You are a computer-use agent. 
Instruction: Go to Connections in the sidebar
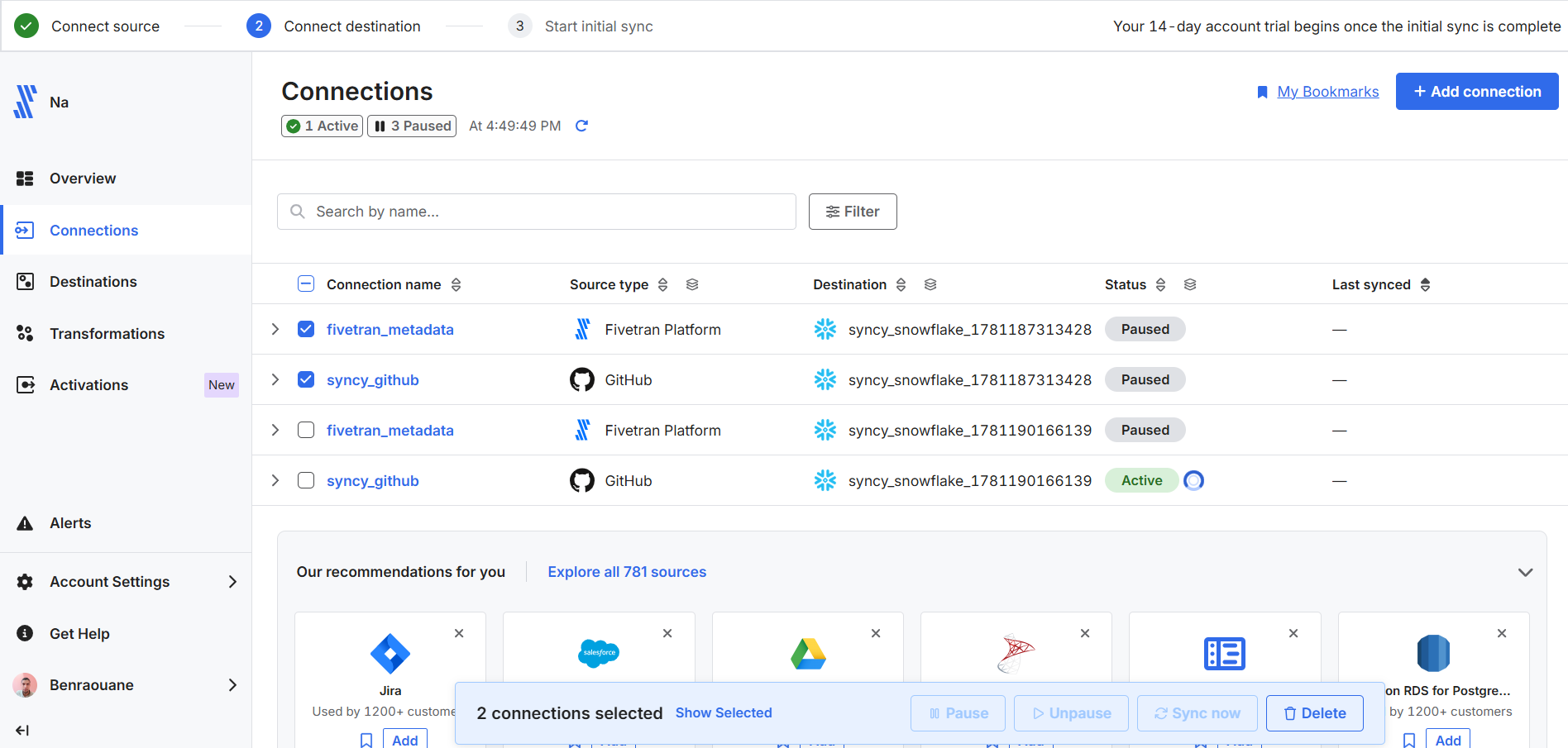(x=126, y=230)
